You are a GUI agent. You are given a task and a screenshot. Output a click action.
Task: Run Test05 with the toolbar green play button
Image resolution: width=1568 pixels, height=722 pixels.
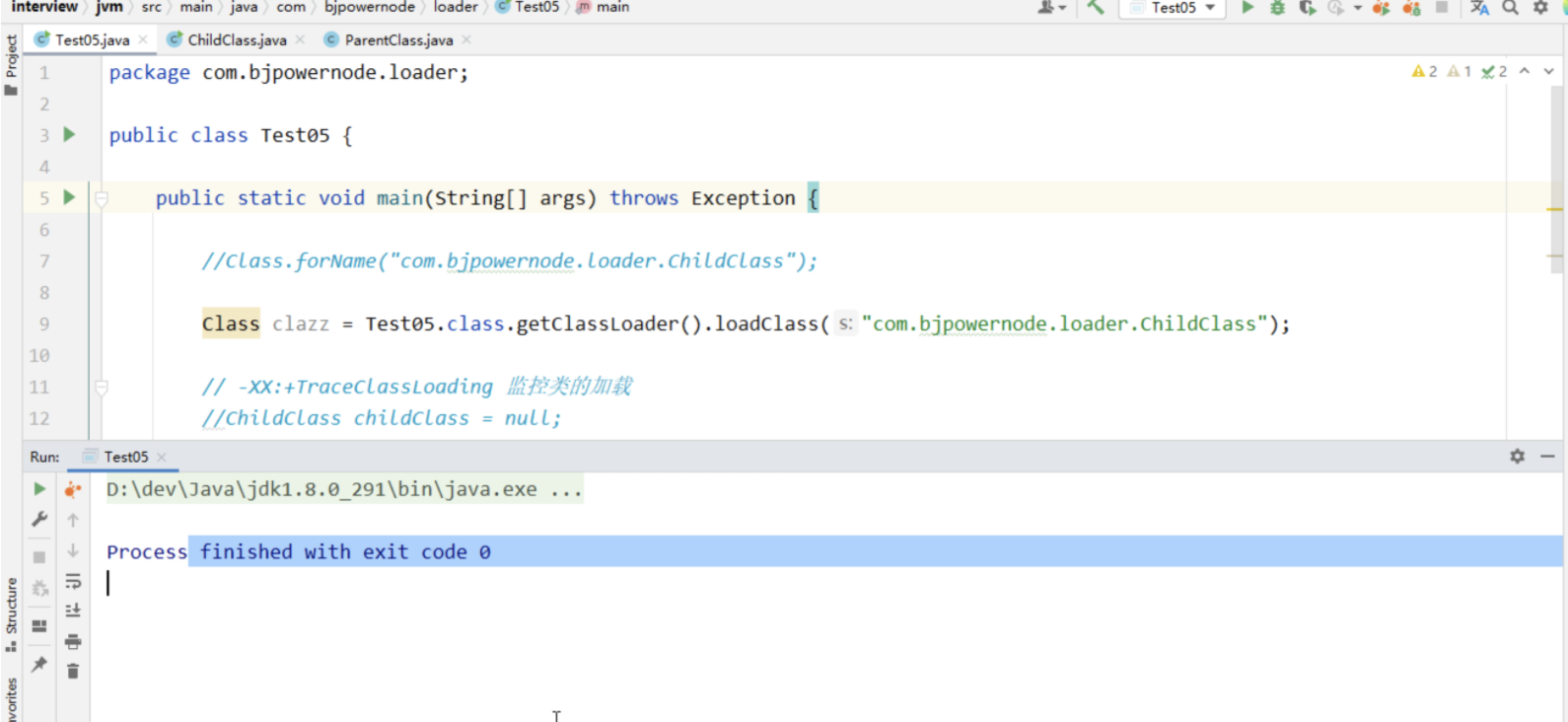coord(1247,7)
